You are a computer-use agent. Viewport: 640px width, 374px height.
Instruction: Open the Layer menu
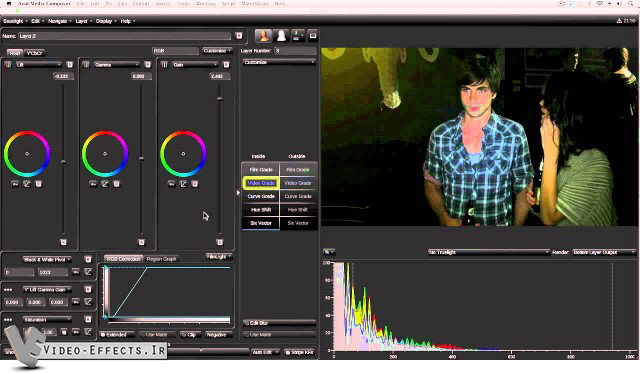pyautogui.click(x=83, y=21)
